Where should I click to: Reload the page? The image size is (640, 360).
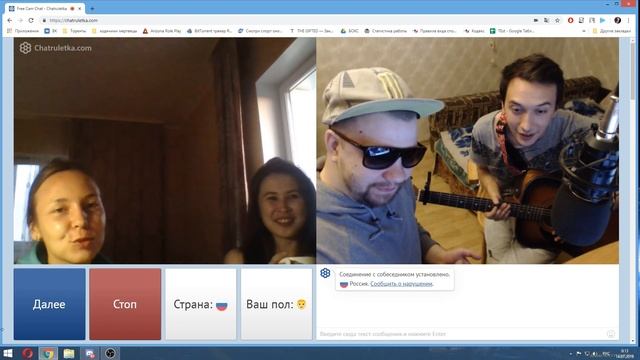click(x=31, y=20)
